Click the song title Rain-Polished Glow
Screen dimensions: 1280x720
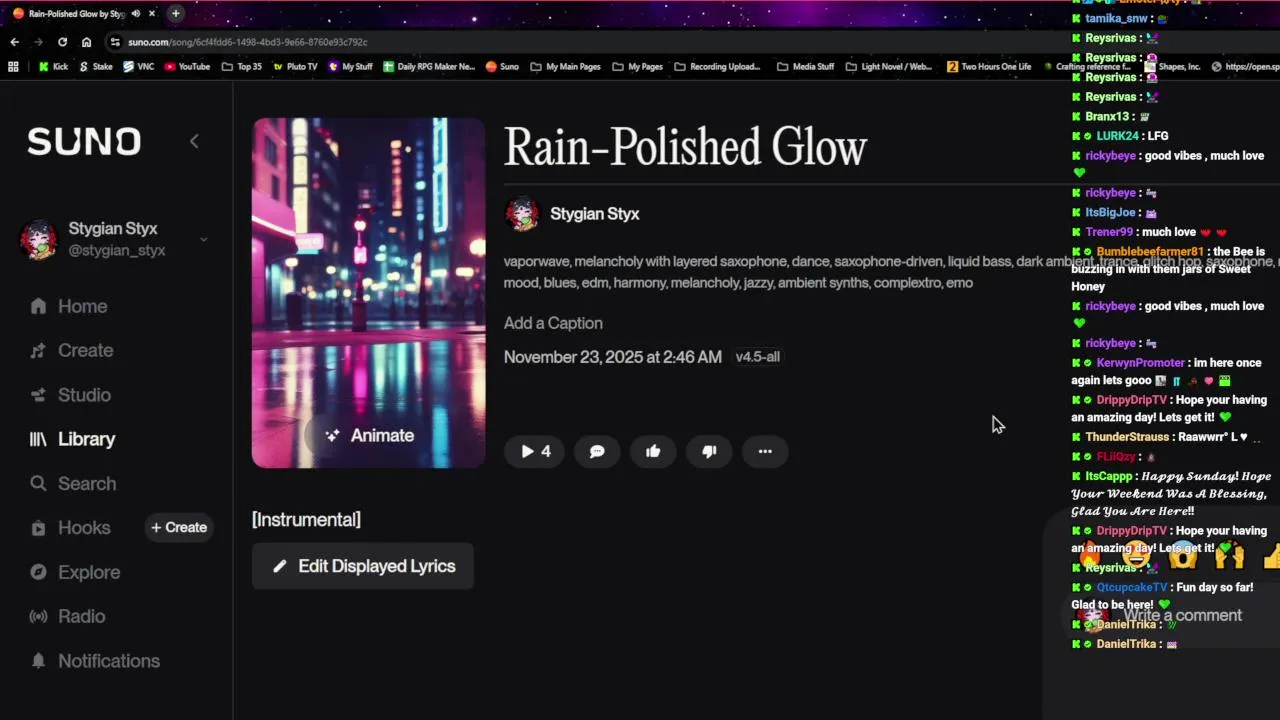coord(685,148)
